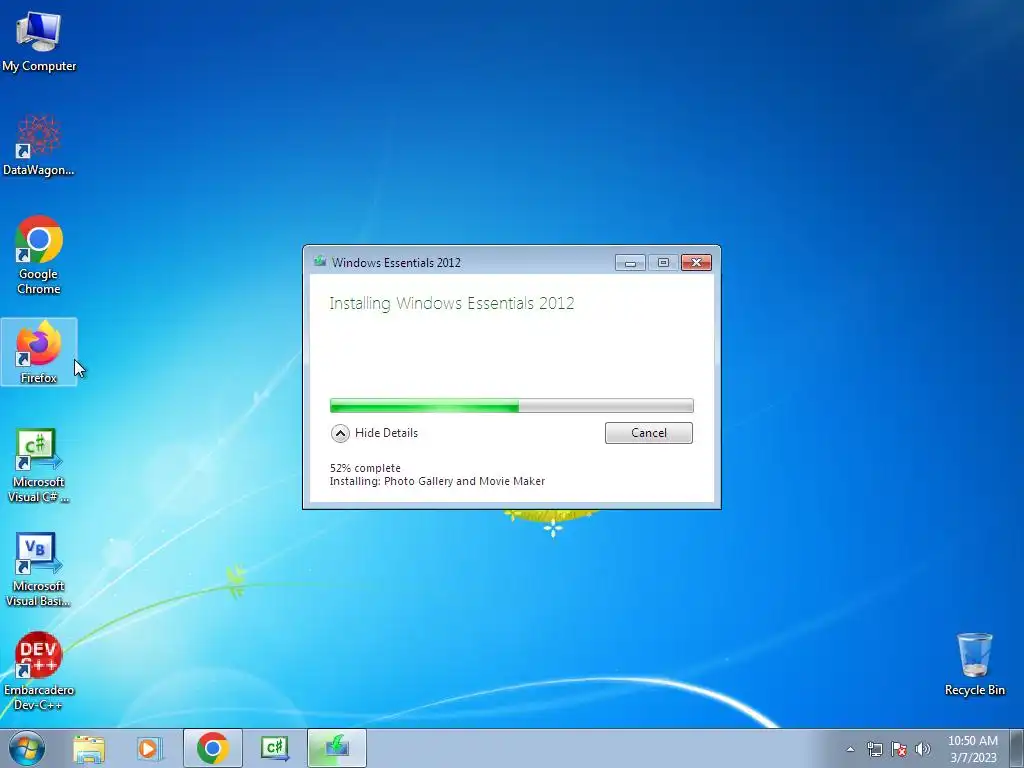This screenshot has width=1024, height=768.
Task: Open the Action Center flag icon
Action: (899, 749)
